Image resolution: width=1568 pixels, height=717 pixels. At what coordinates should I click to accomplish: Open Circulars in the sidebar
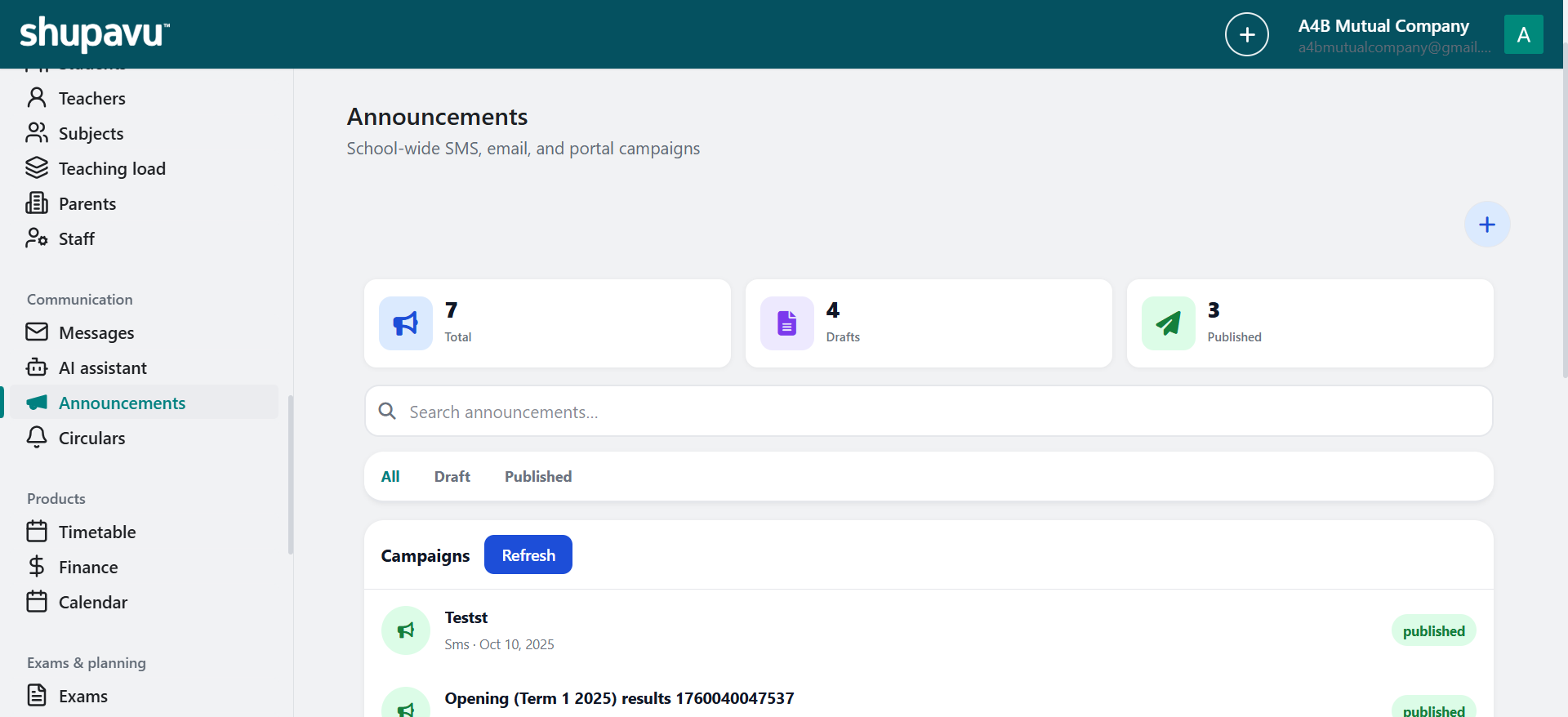(92, 439)
